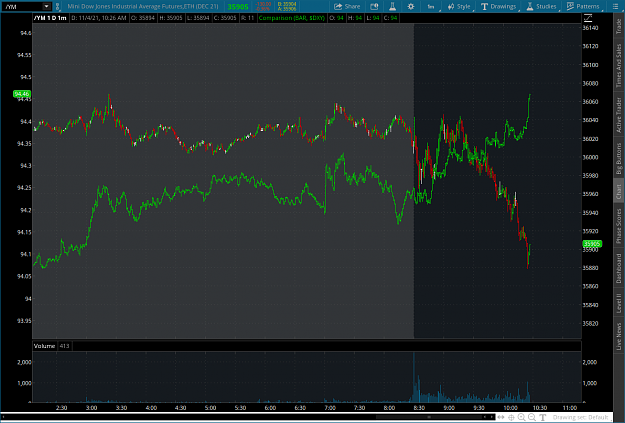Click the chart scale toggle icon above price axis
This screenshot has width=625, height=423.
pos(588,18)
